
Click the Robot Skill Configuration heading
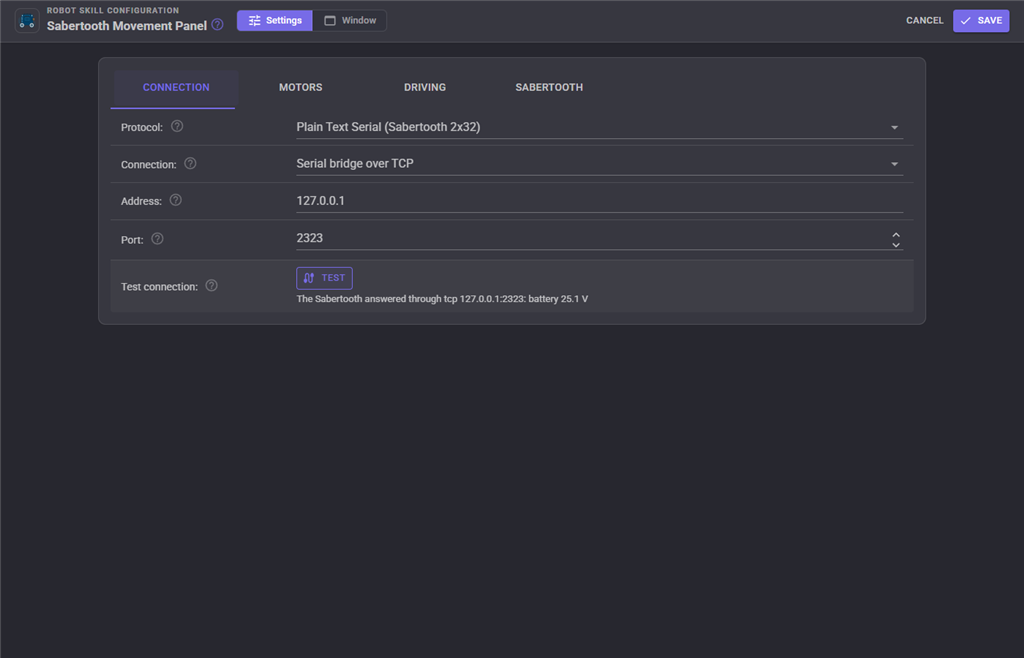tap(113, 10)
